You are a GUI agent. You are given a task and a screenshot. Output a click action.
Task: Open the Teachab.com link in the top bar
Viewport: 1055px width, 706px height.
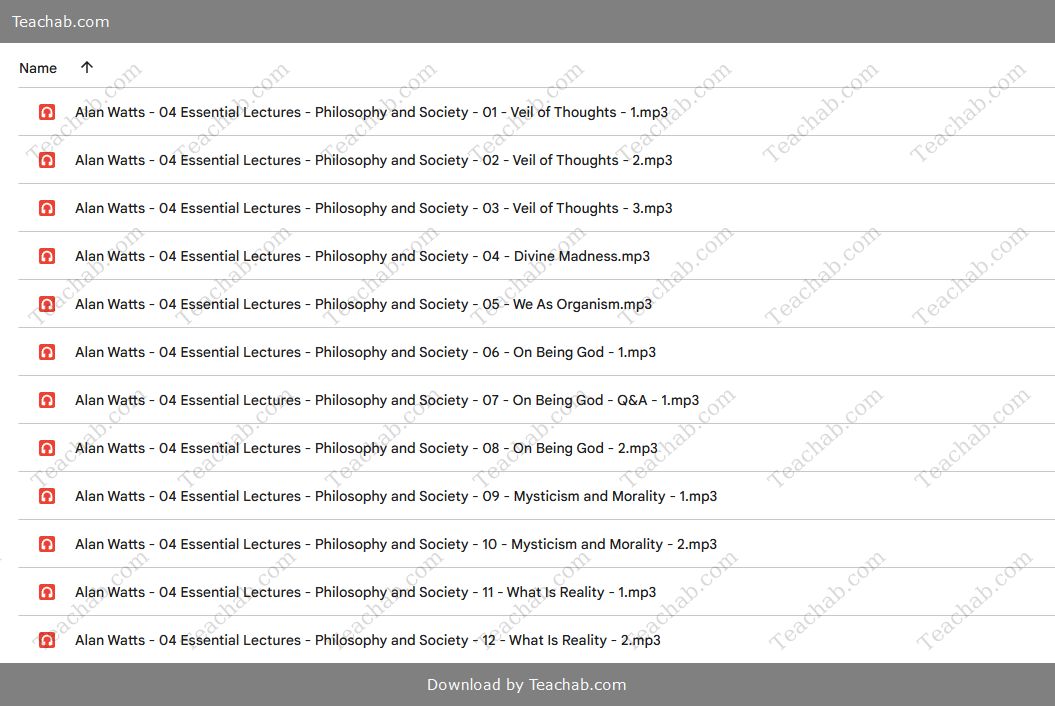coord(61,22)
